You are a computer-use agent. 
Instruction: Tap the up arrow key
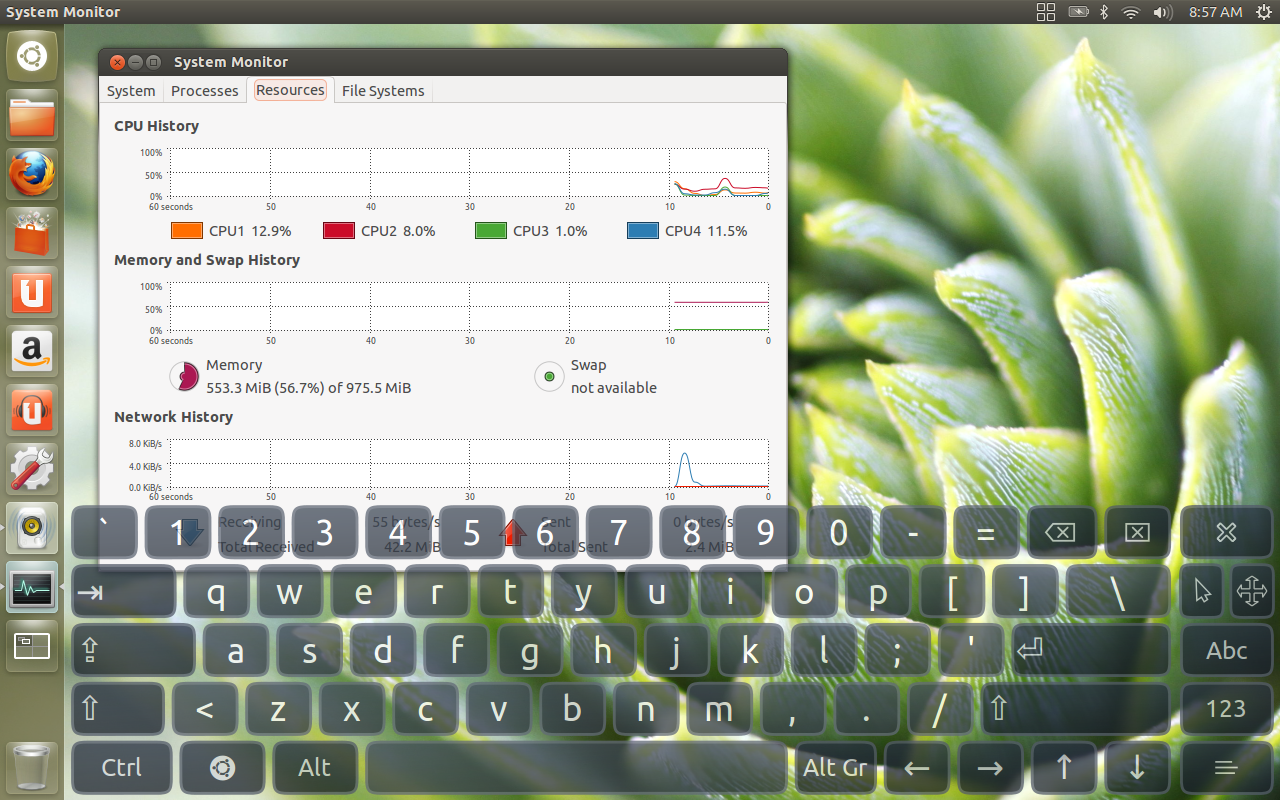tap(1064, 768)
